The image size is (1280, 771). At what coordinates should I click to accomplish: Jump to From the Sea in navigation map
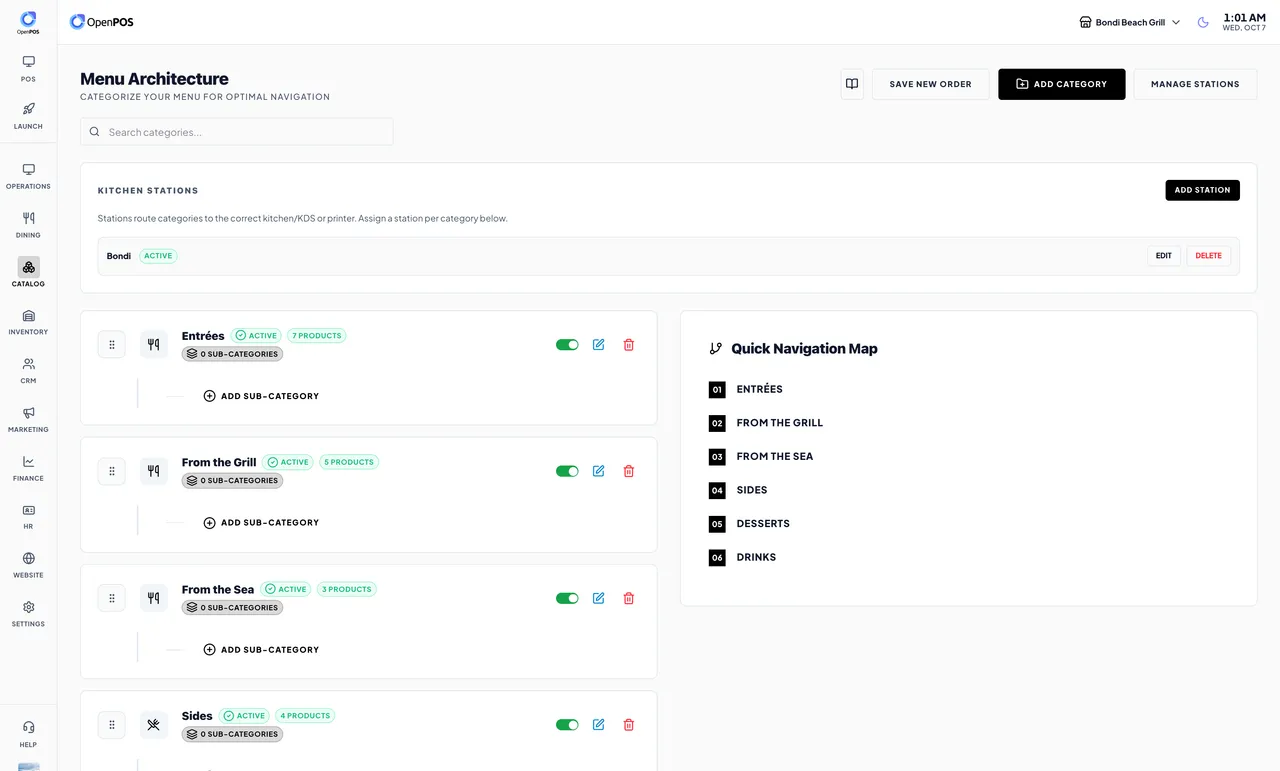pyautogui.click(x=761, y=456)
